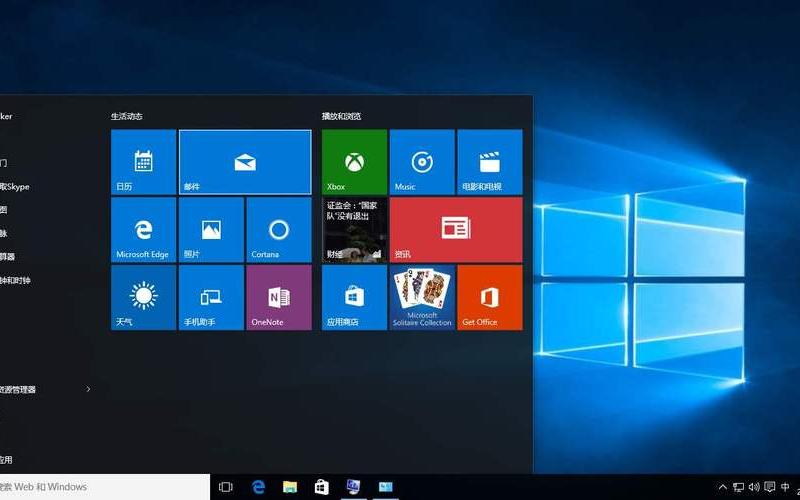Open File Explorer from the taskbar

(x=290, y=487)
